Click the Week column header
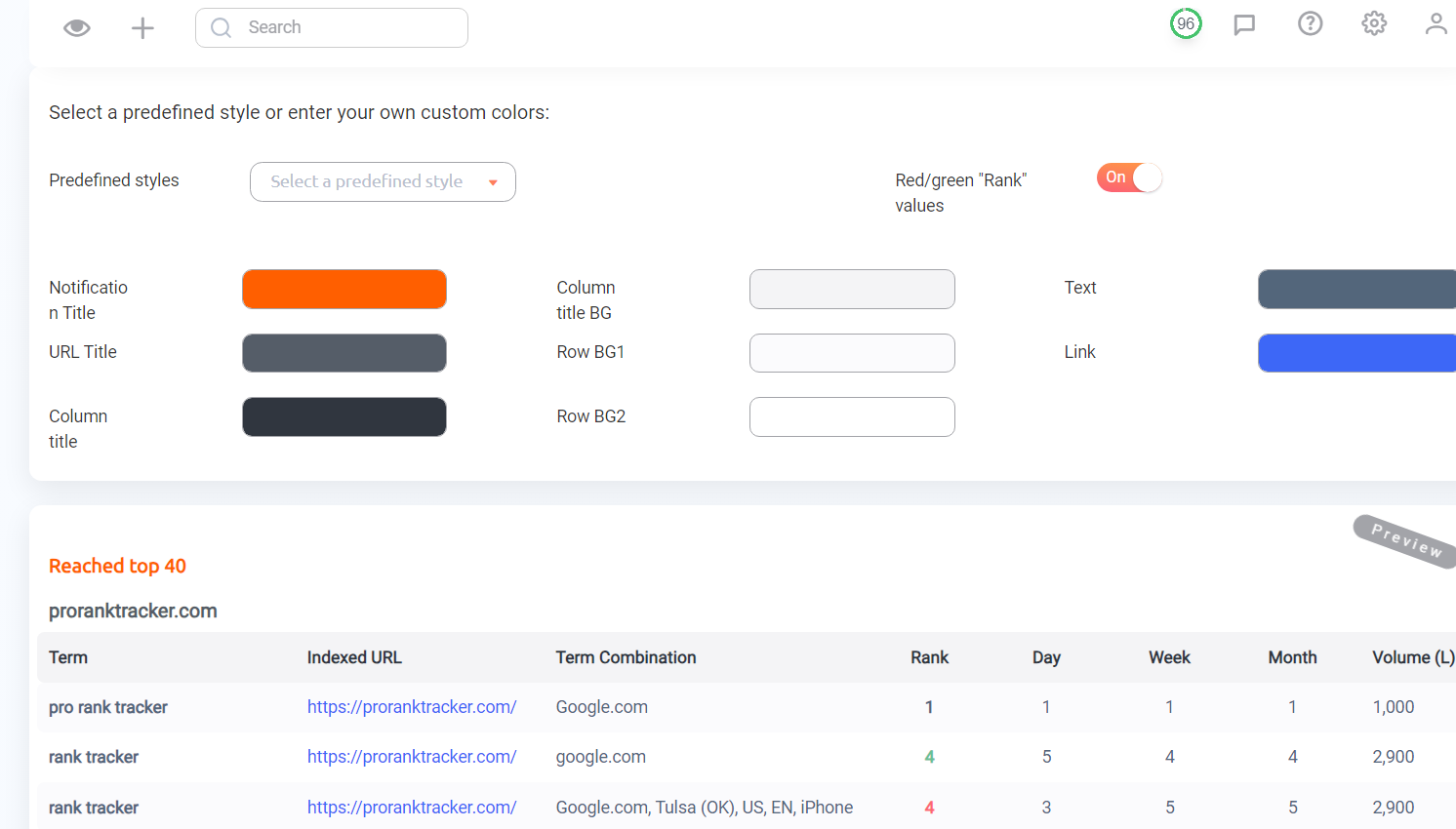 pyautogui.click(x=1169, y=657)
